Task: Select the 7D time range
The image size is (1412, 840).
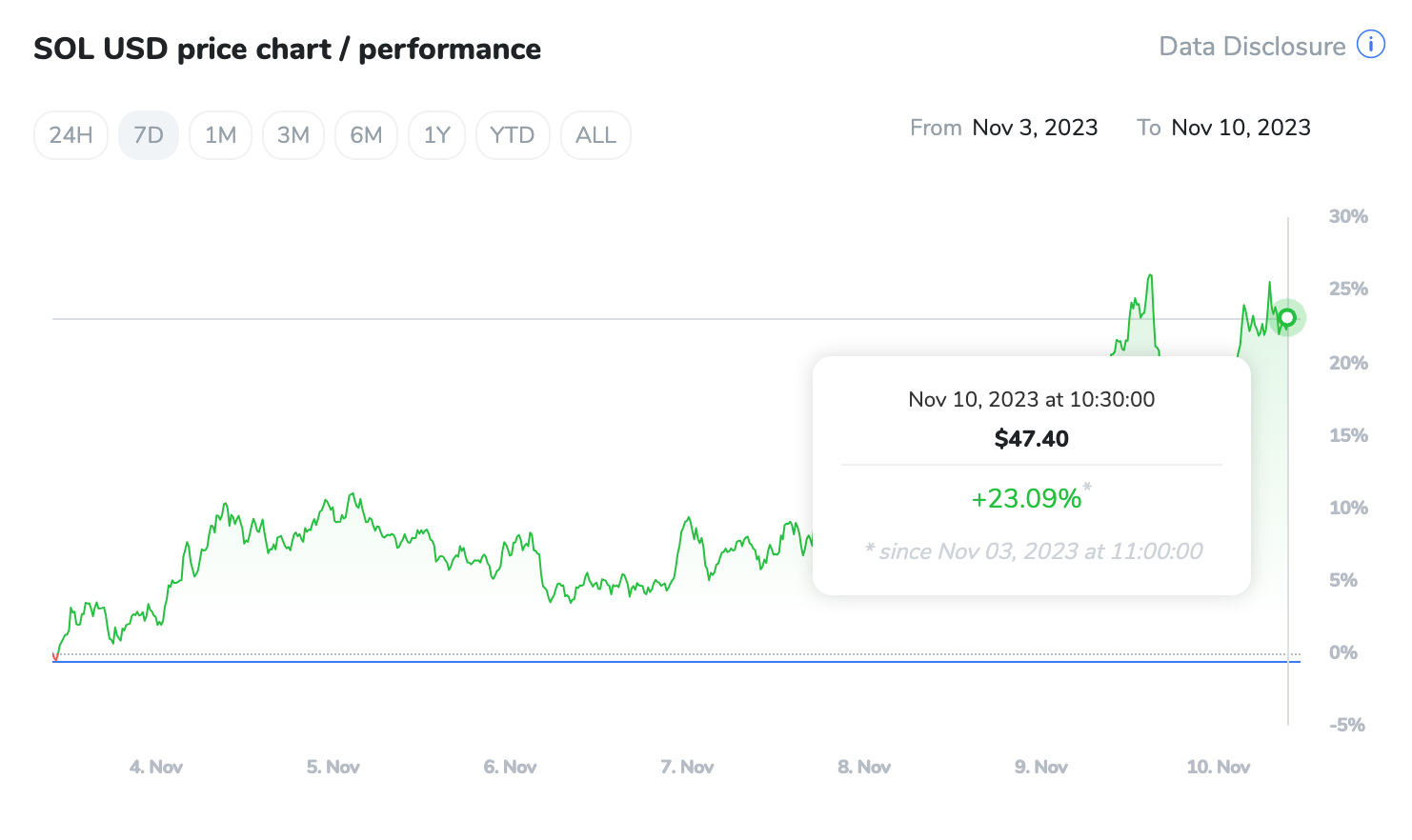Action: pos(149,135)
